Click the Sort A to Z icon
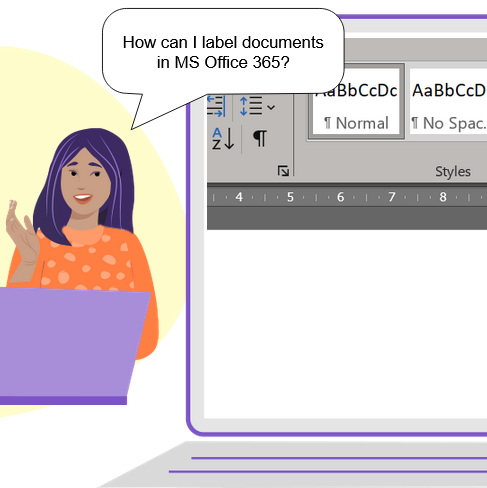487x488 pixels. tap(223, 138)
